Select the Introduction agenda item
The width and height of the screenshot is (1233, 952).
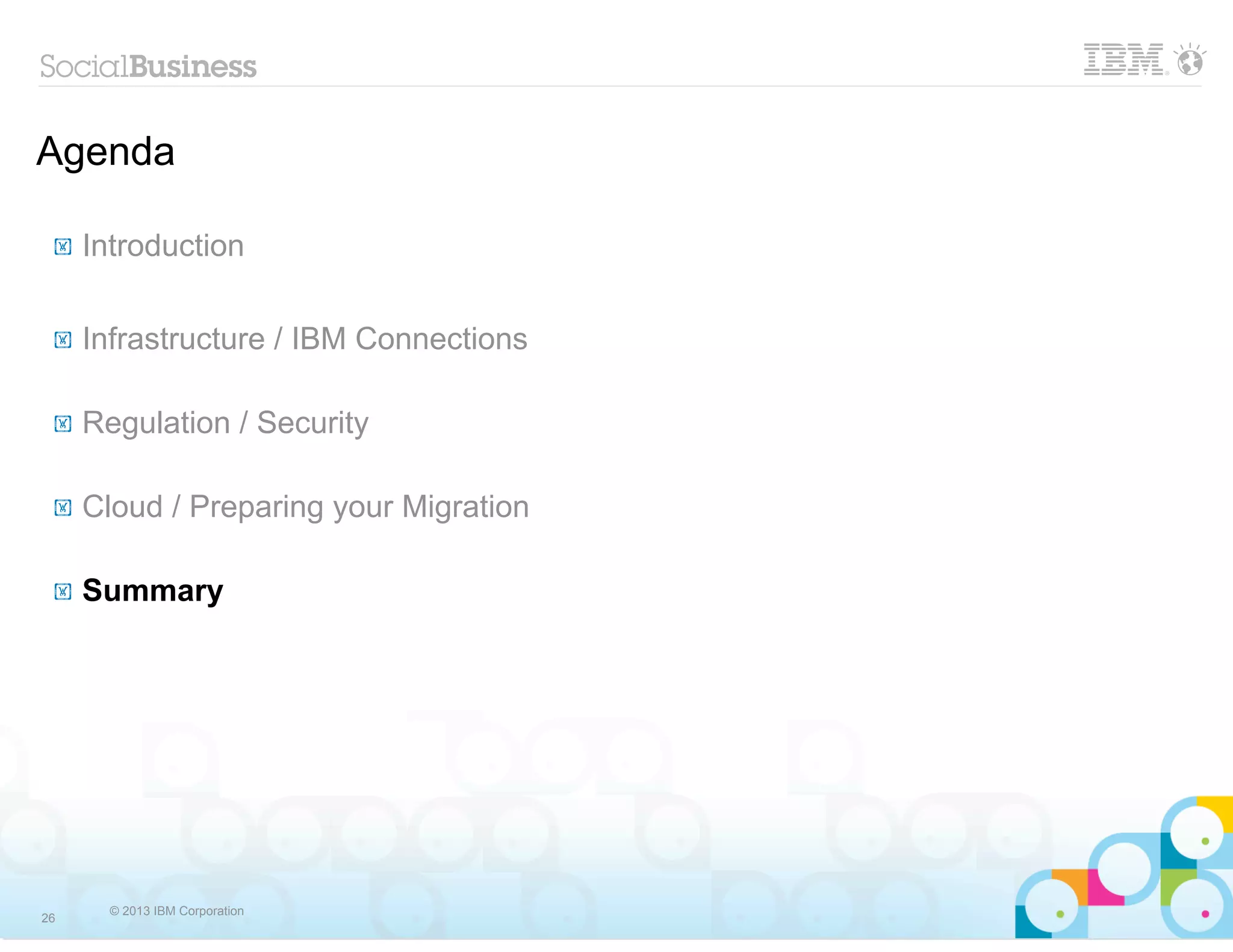click(x=163, y=246)
